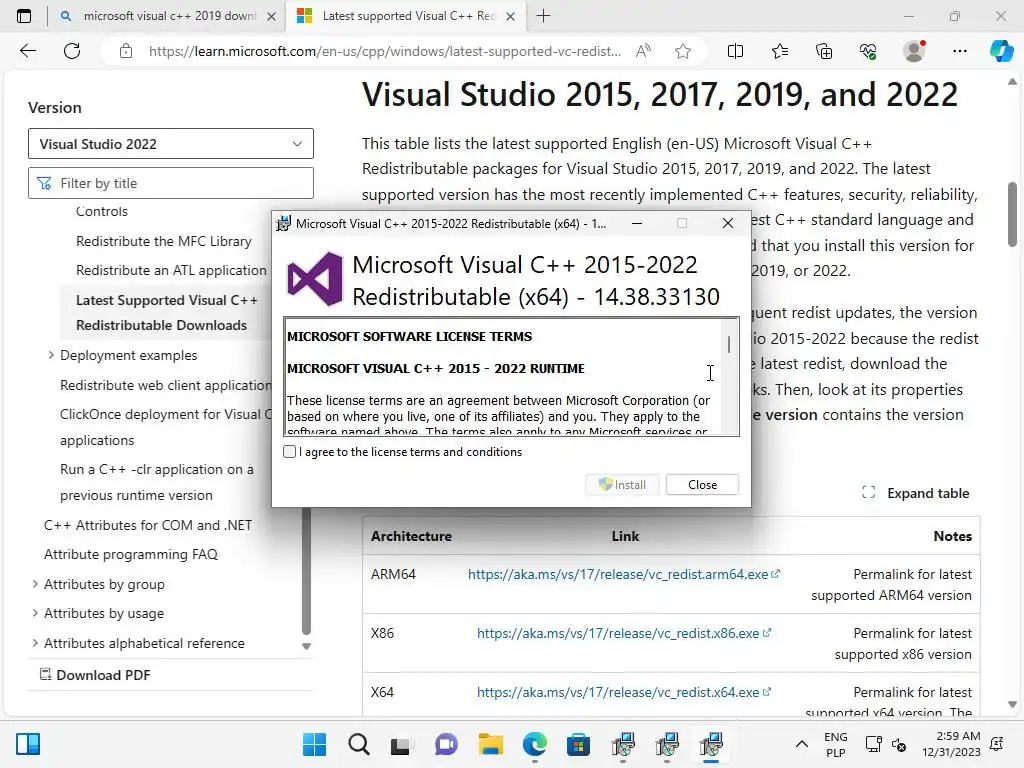
Task: Open the Windows Start button
Action: pyautogui.click(x=314, y=744)
